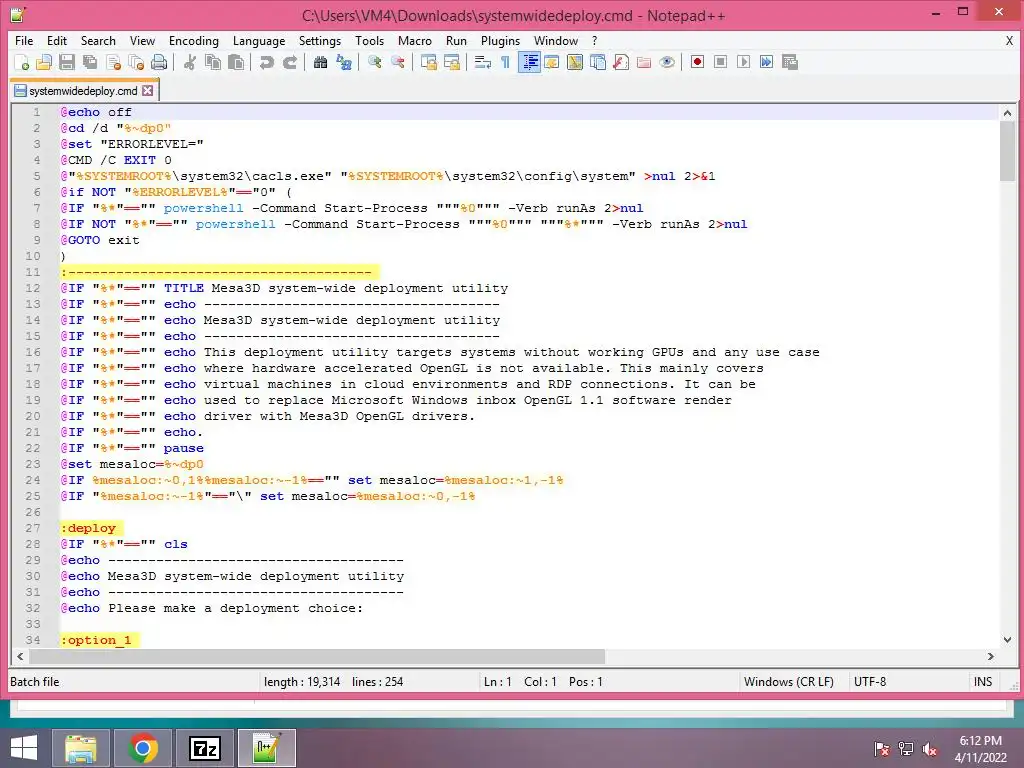The height and width of the screenshot is (768, 1024).
Task: Open the Function List icon
Action: (621, 62)
